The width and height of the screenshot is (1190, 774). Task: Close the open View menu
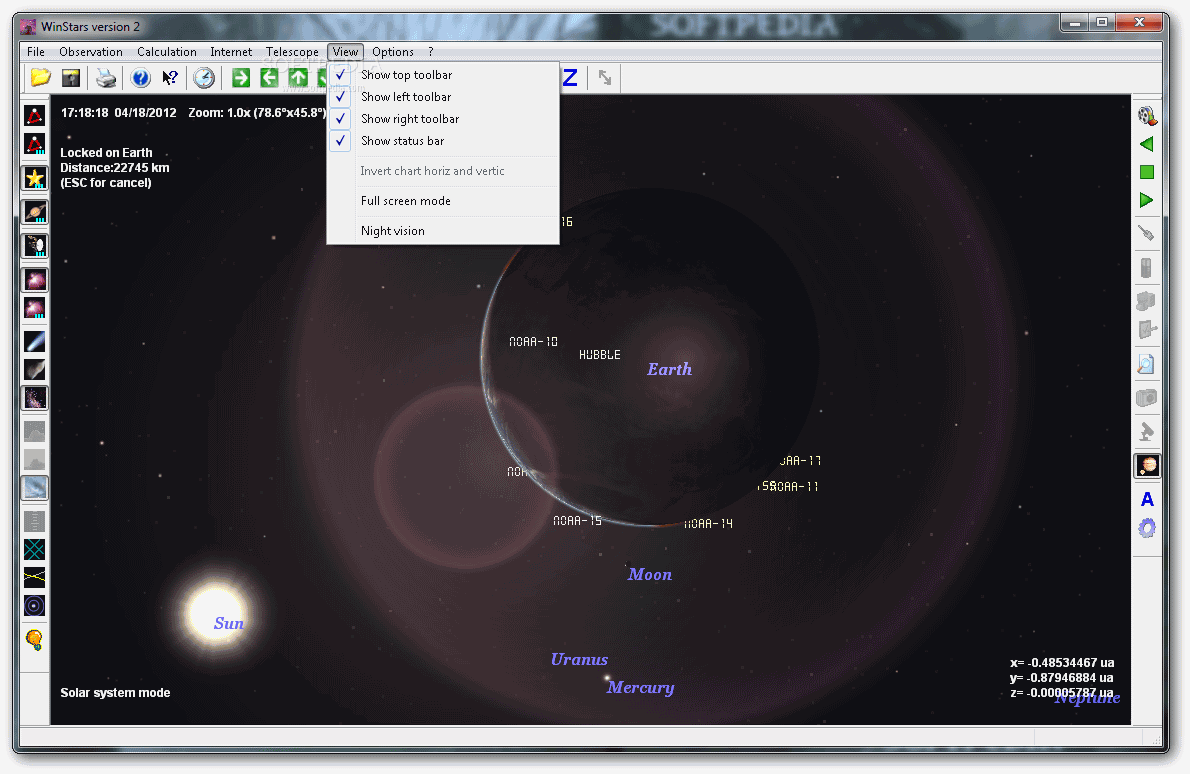click(x=345, y=52)
